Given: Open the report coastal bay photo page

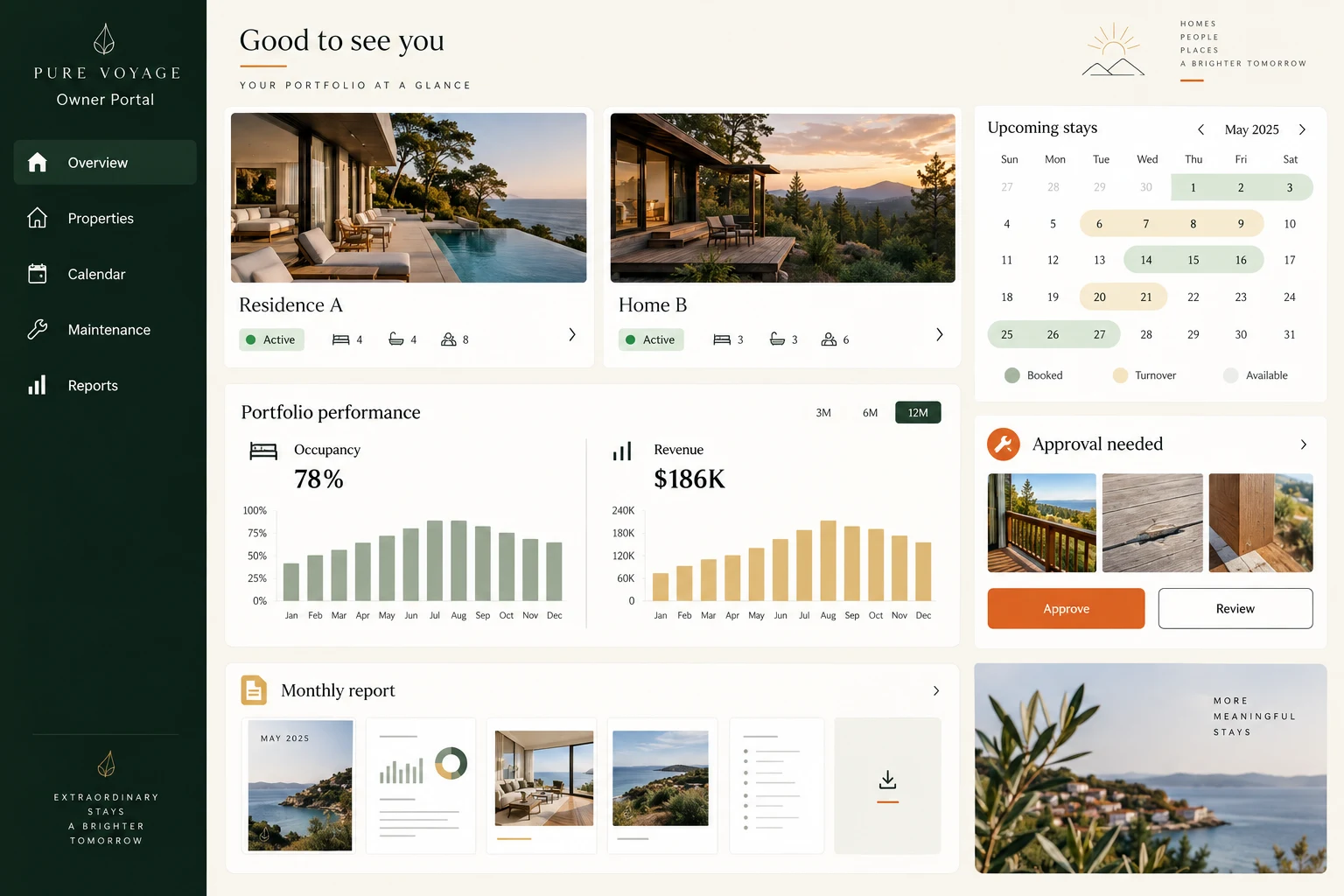Looking at the screenshot, I should [x=662, y=786].
